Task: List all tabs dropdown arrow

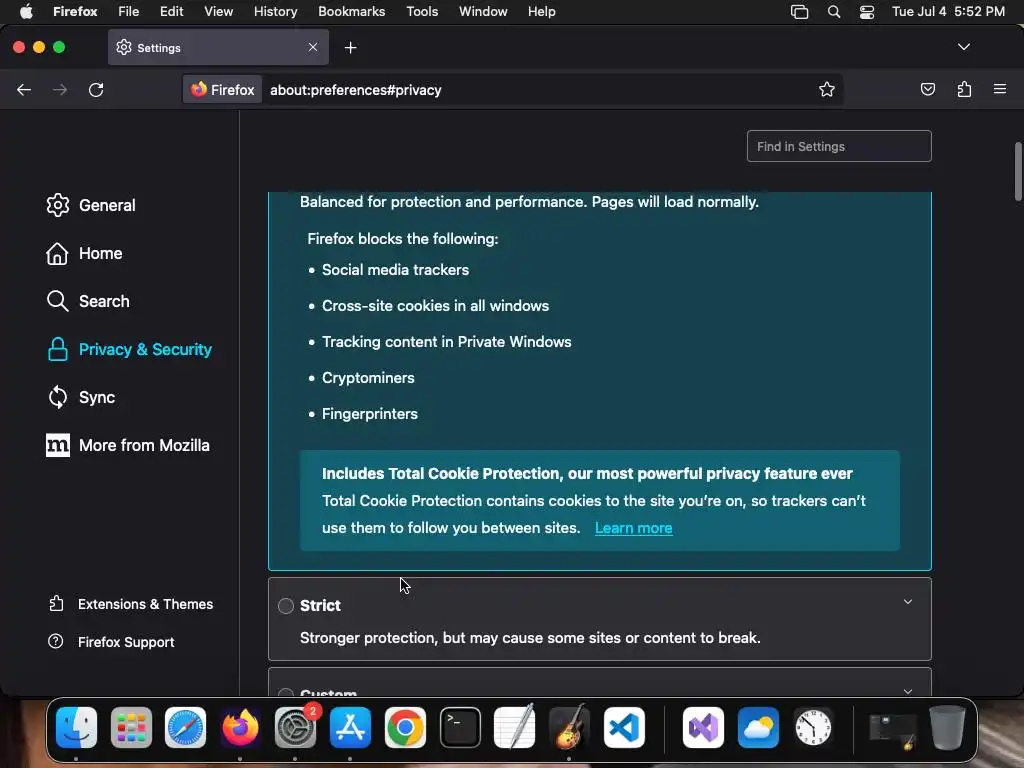Action: pos(964,47)
